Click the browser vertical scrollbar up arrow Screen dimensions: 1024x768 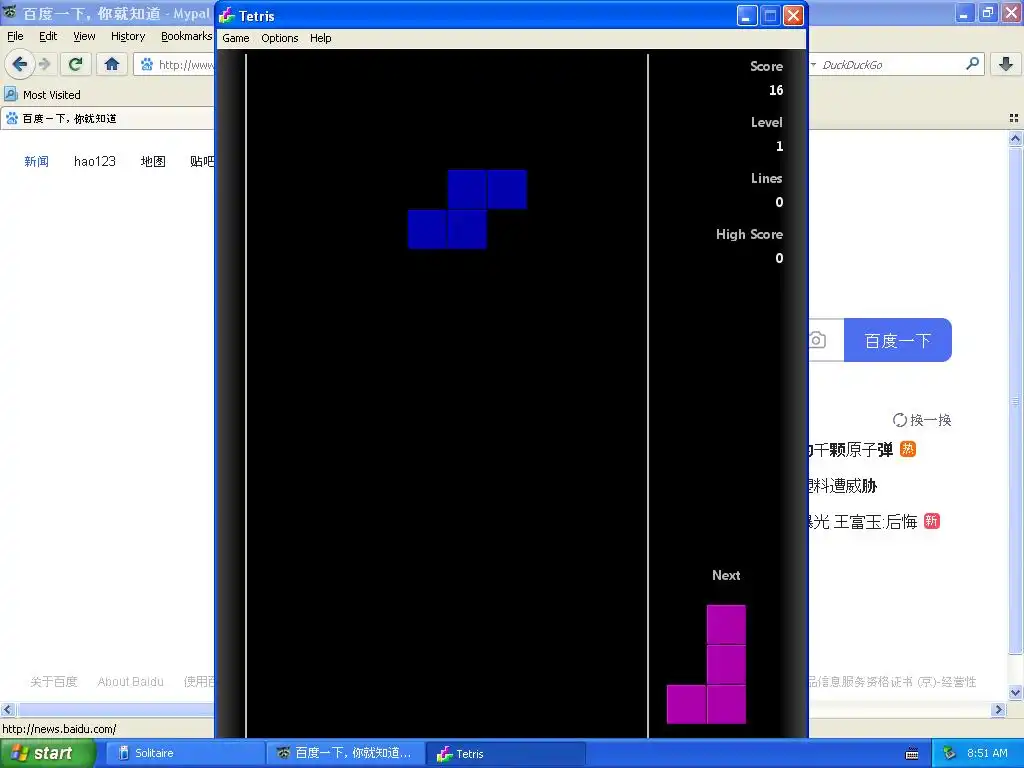[1015, 138]
